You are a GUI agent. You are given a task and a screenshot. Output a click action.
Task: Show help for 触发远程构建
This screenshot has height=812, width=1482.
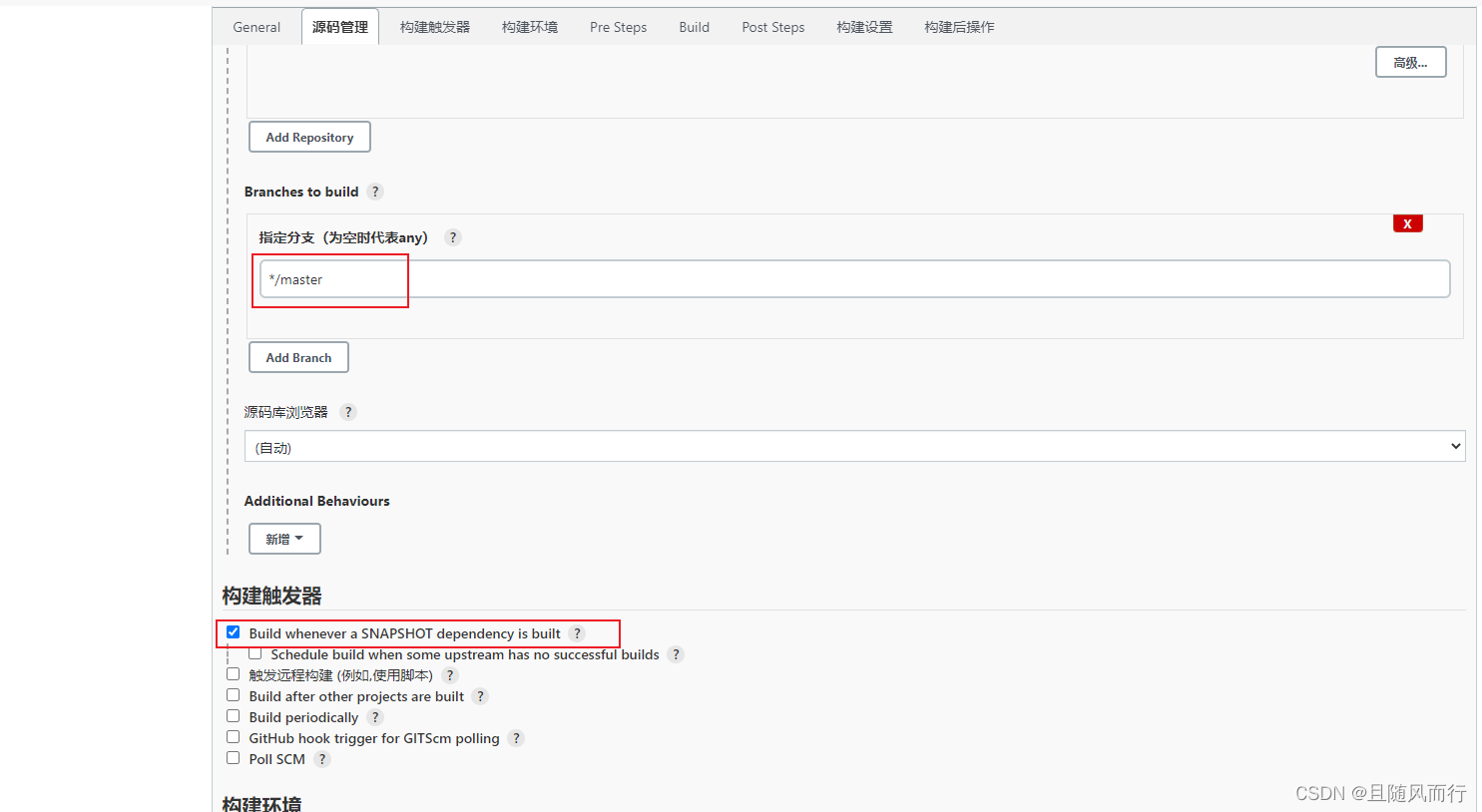pos(450,675)
